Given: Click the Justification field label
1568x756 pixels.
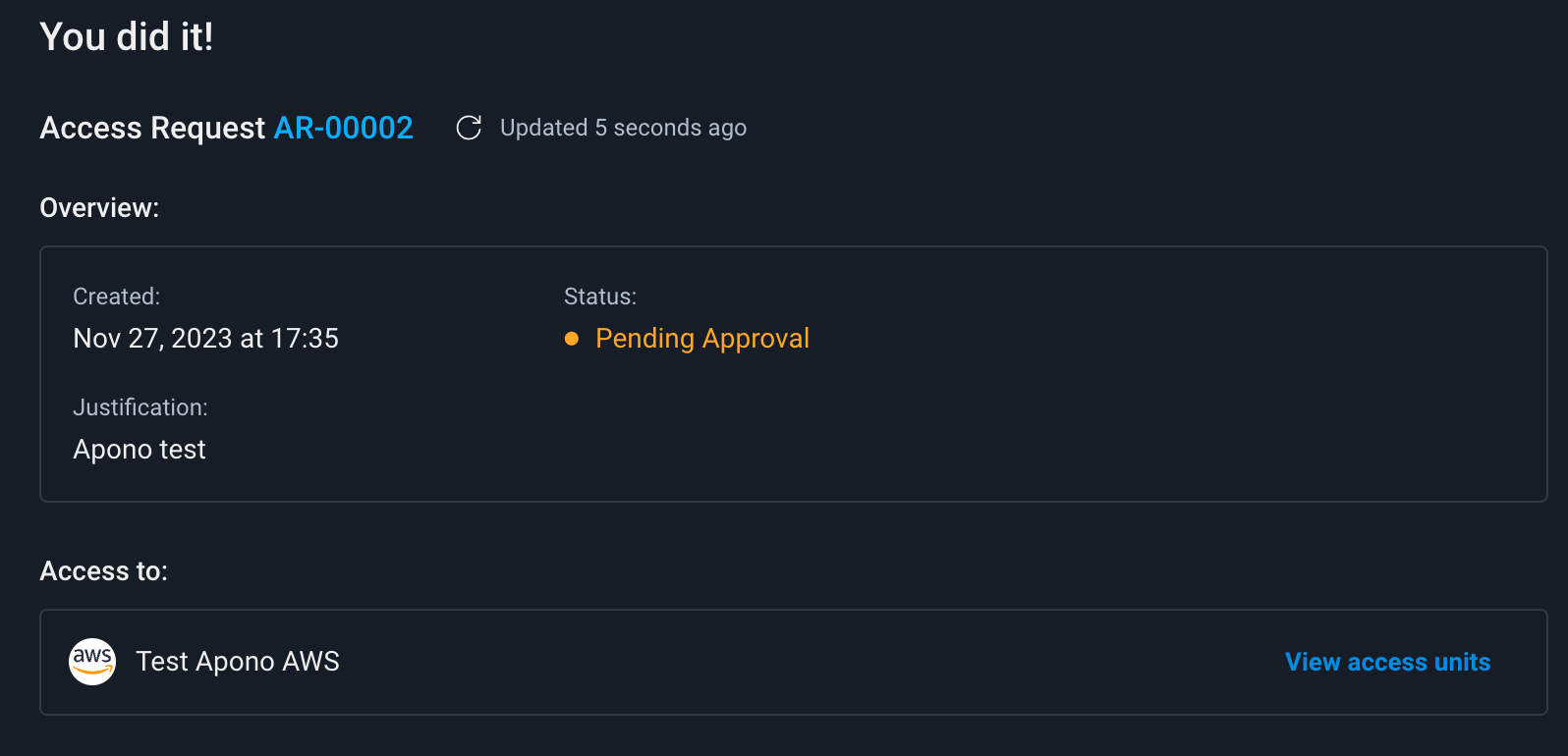Looking at the screenshot, I should 140,407.
